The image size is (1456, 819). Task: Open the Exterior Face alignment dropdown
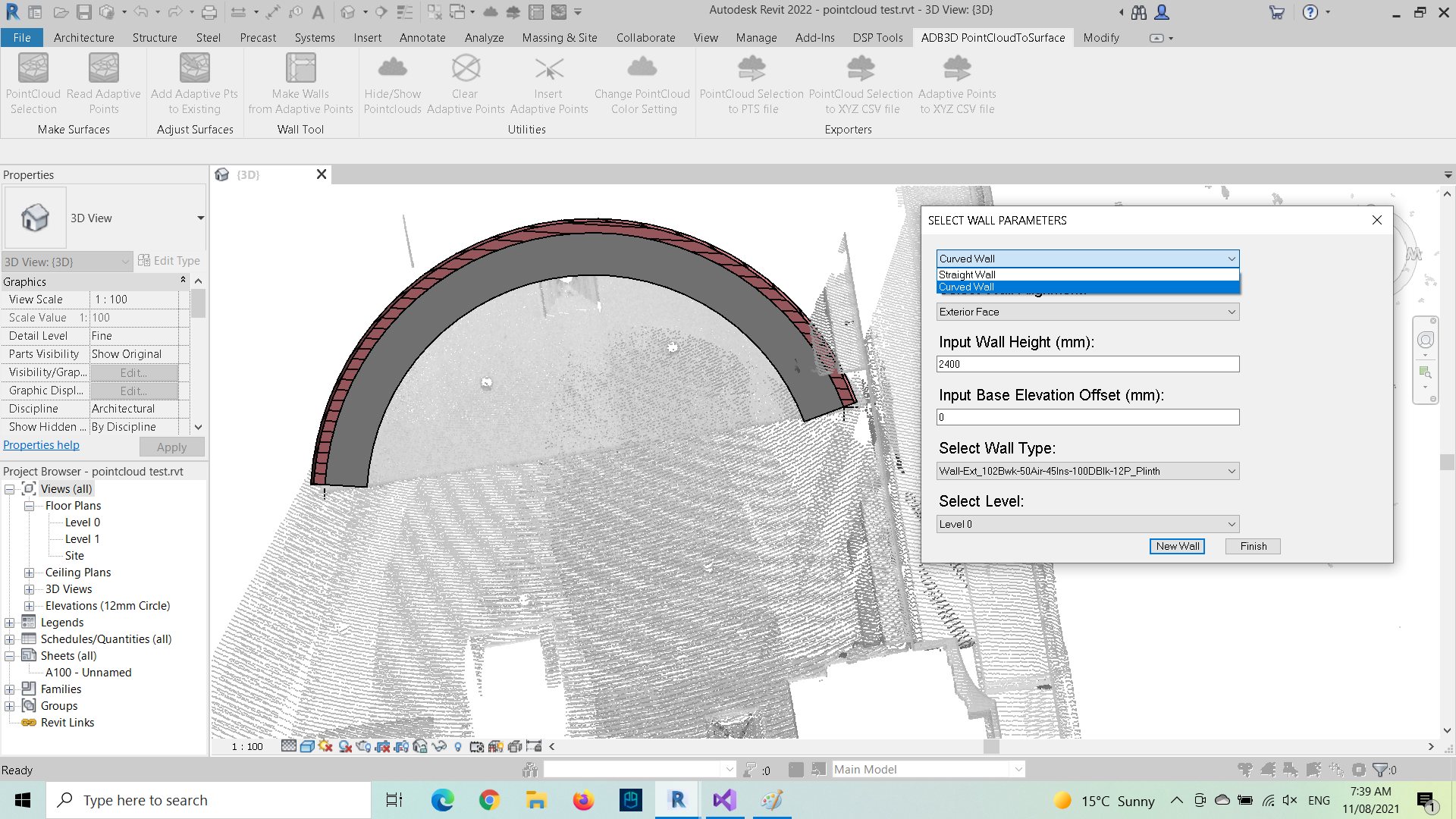click(1087, 312)
